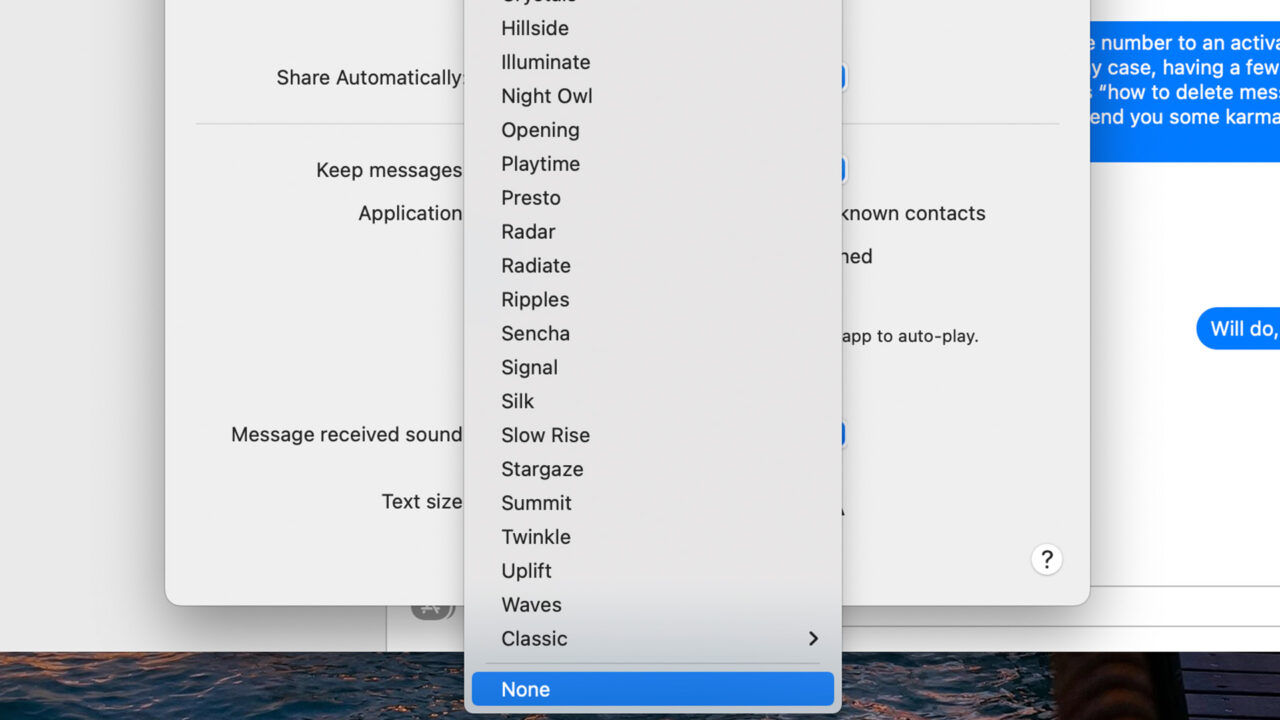Screen dimensions: 1280x720
Task: Select the "Summit" sound
Action: (x=536, y=503)
